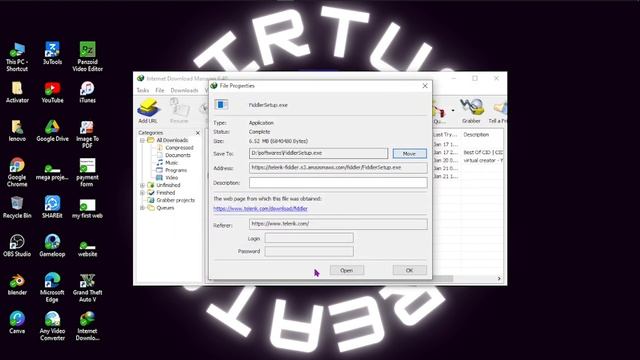Expand the Unfinished category node
Image resolution: width=640 pixels, height=360 pixels.
point(142,185)
